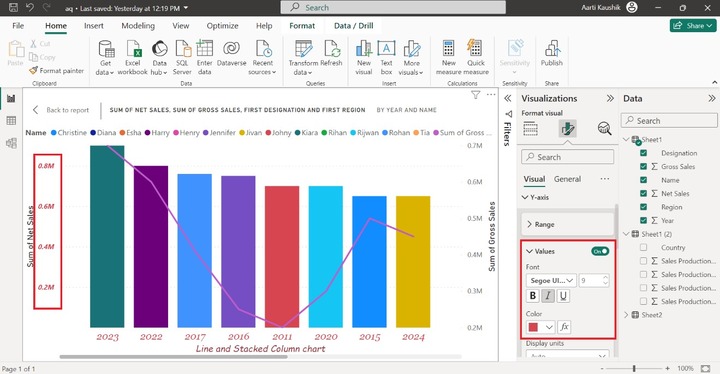Open the Analytics magnifier icon
This screenshot has height=374, width=720.
[x=604, y=129]
